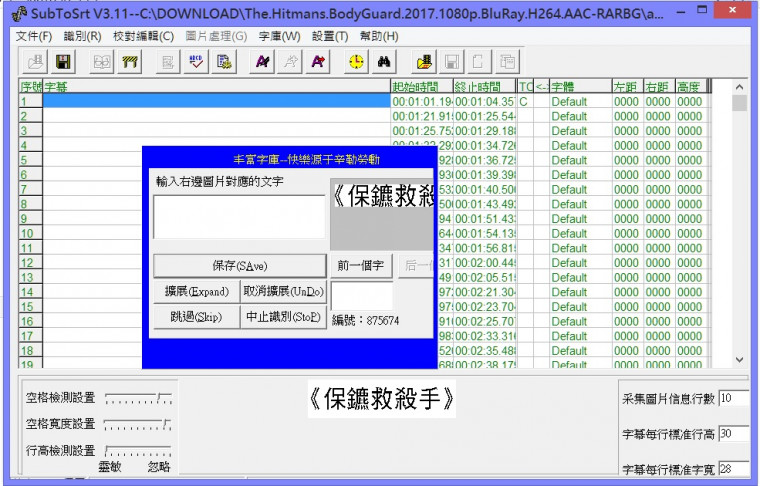
Task: Click start time 00:01:21.91 cell
Action: [x=422, y=116]
